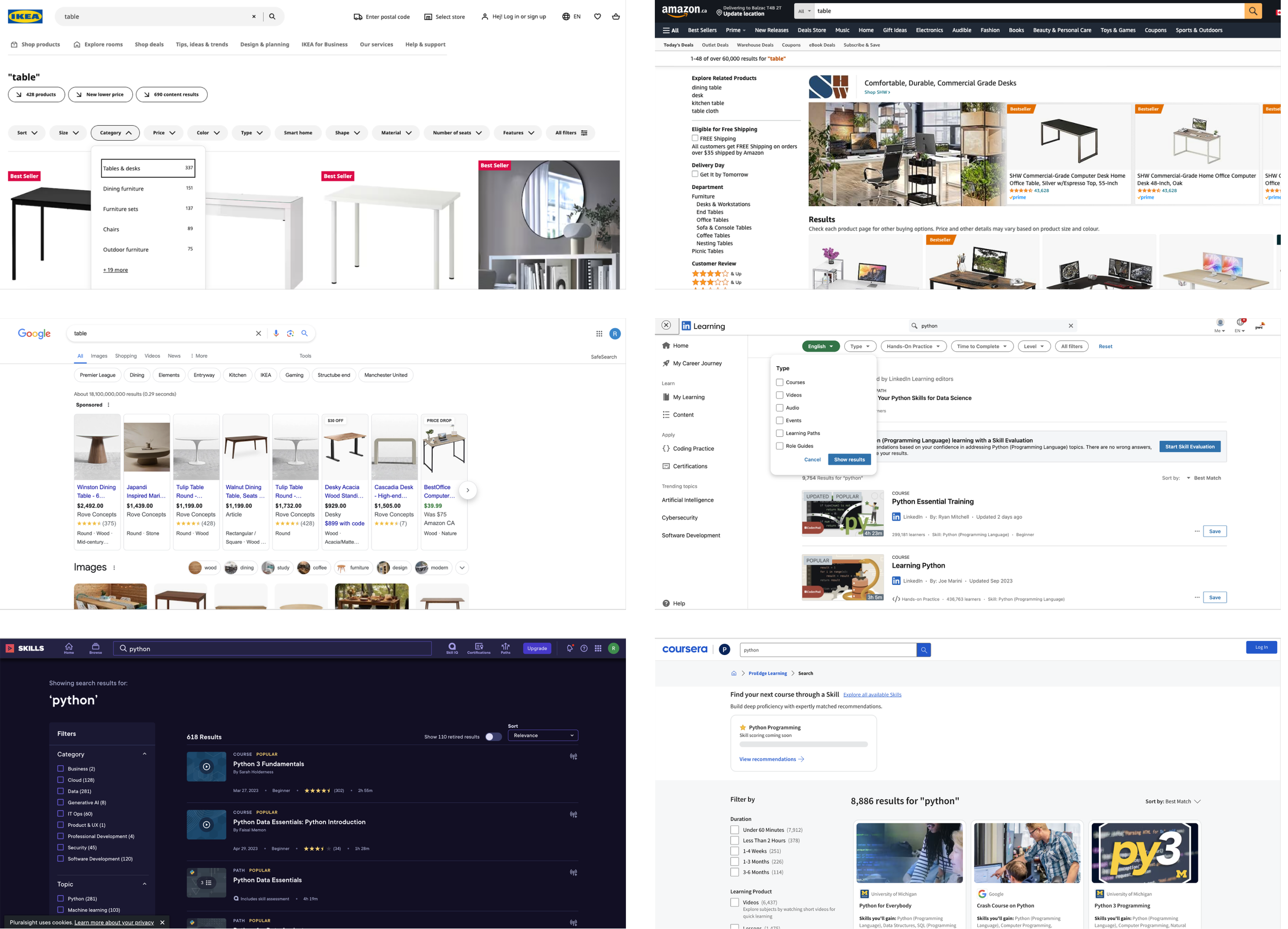Open the IKEA Sort dropdown
This screenshot has height=929, width=1288.
(27, 133)
